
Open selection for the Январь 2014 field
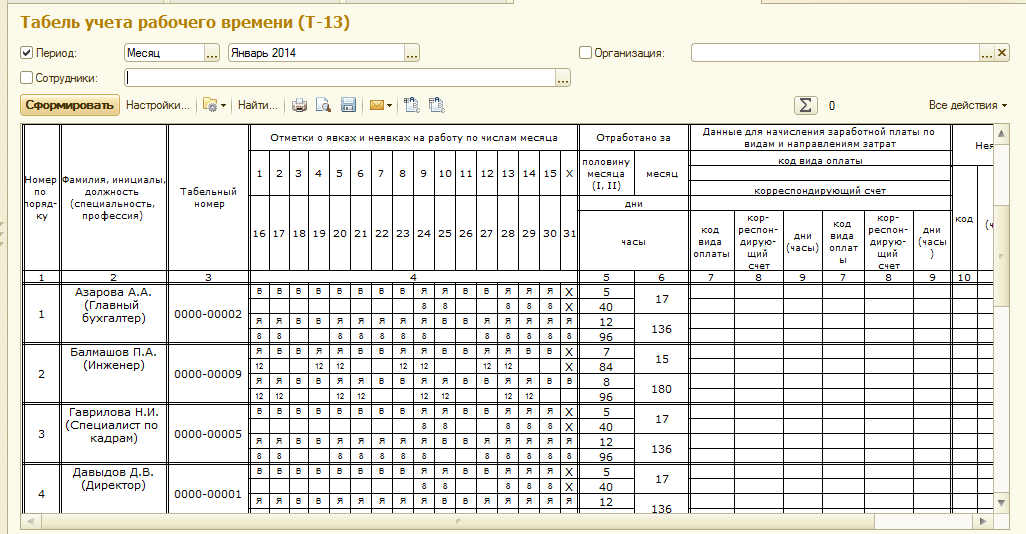click(411, 53)
